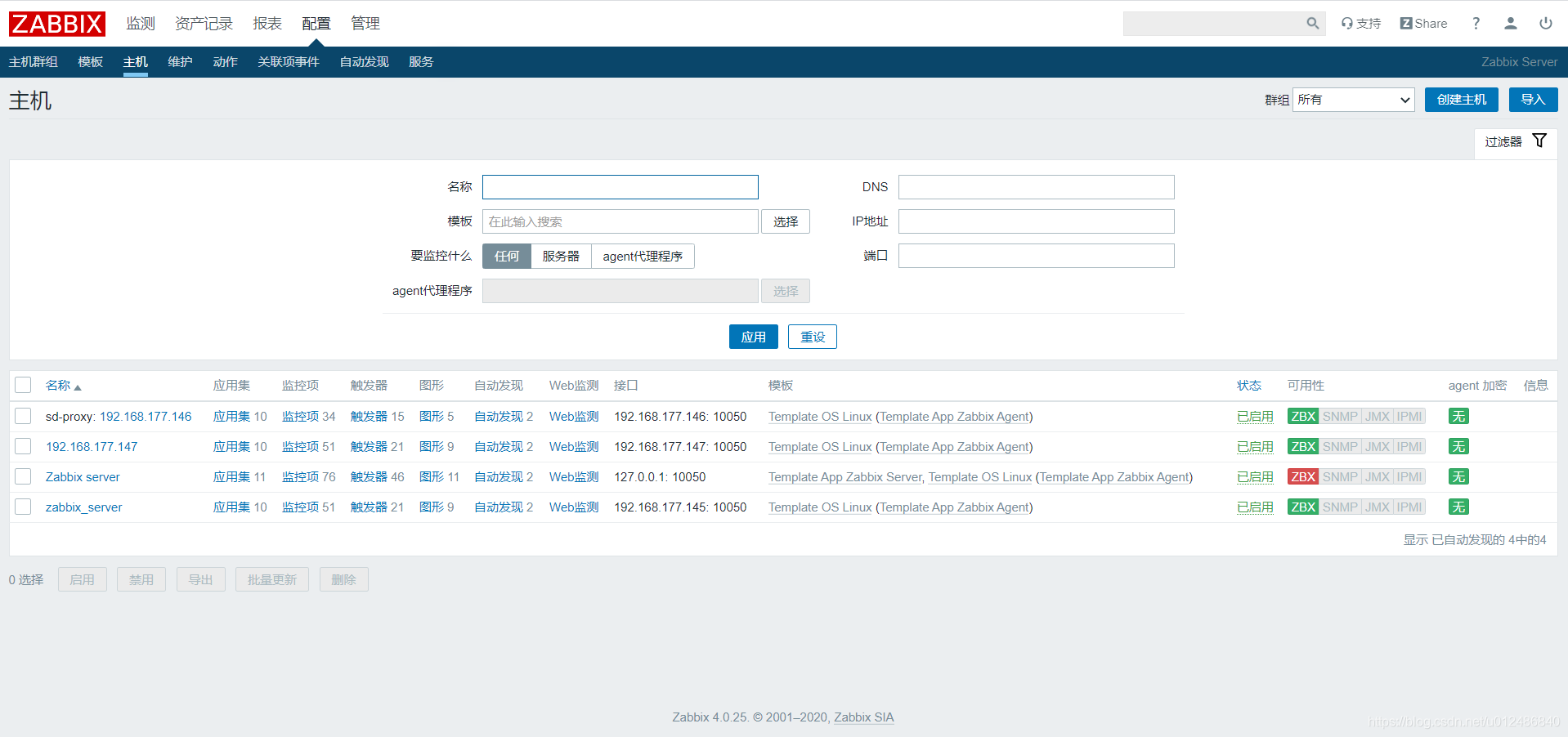Click the 创建主机 button
This screenshot has height=737, width=1568.
point(1462,100)
